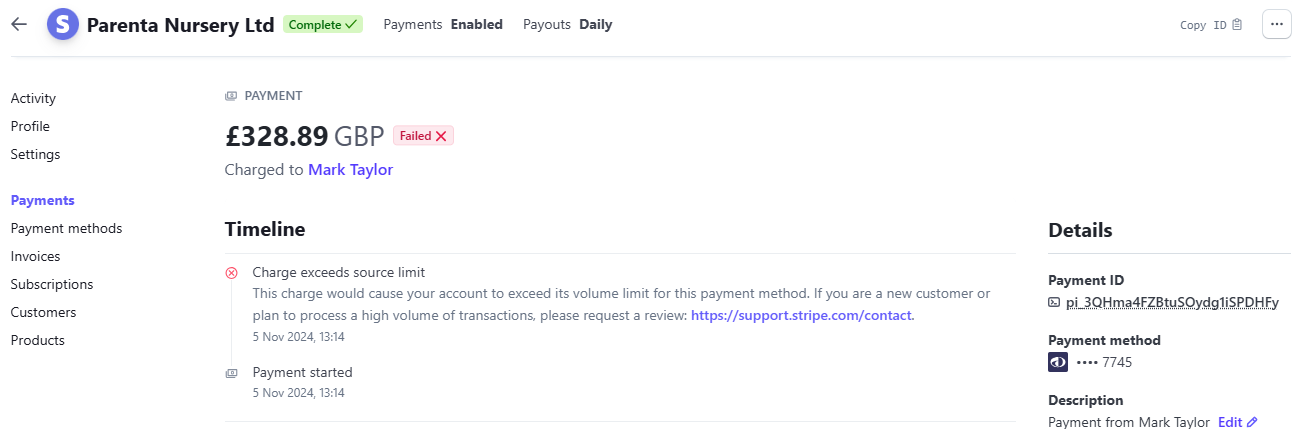Viewport: 1294px width, 430px height.
Task: Open the three-dot overflow menu
Action: [x=1277, y=24]
